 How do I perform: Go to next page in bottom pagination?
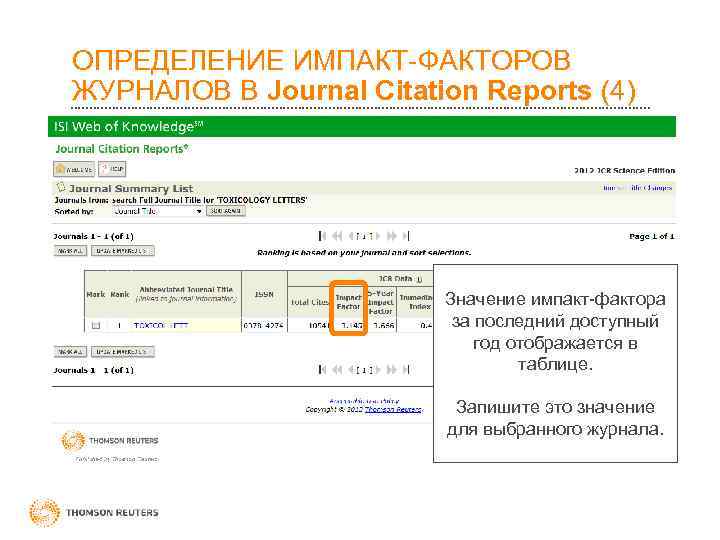coord(377,370)
